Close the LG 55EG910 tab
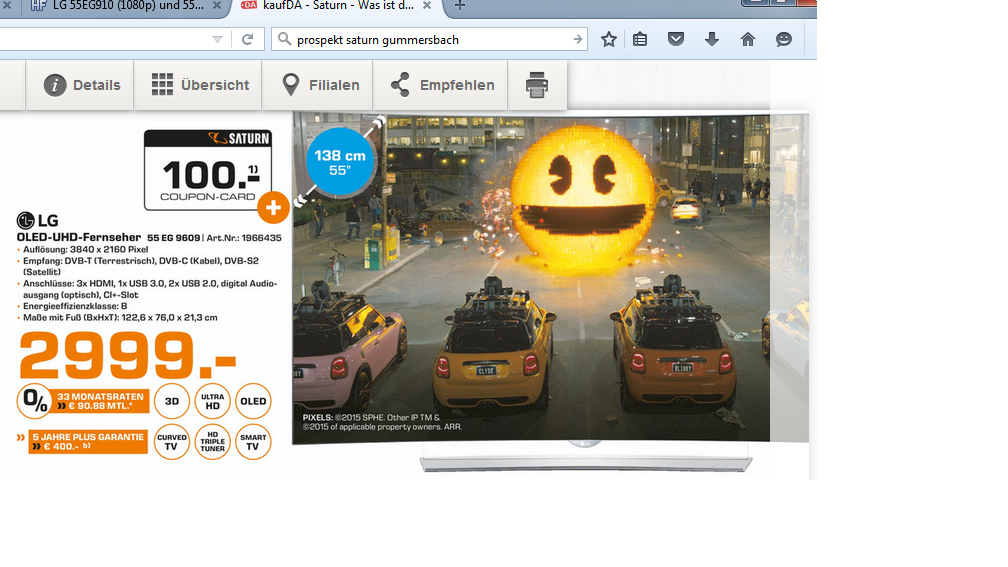The height and width of the screenshot is (567, 1008). pyautogui.click(x=217, y=5)
